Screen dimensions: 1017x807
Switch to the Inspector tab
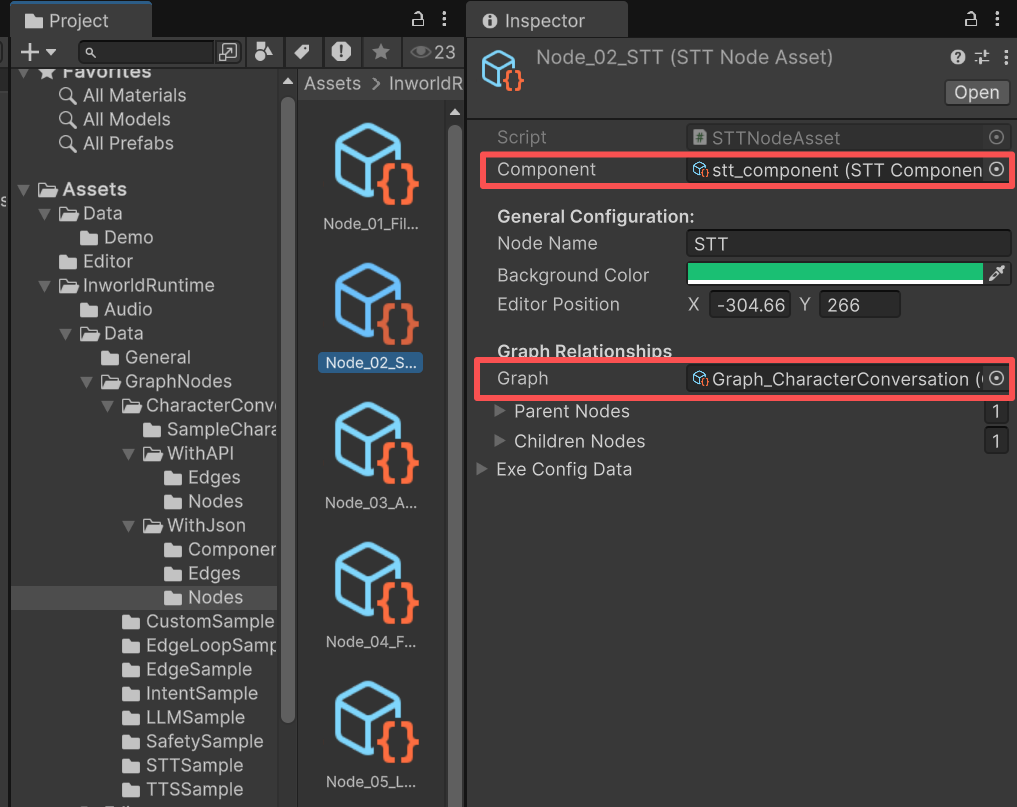coord(546,21)
